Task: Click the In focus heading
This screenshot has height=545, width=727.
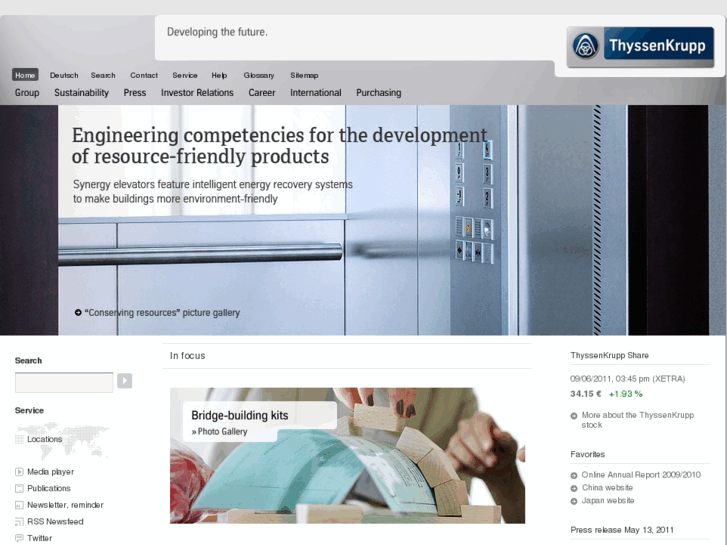Action: coord(187,356)
